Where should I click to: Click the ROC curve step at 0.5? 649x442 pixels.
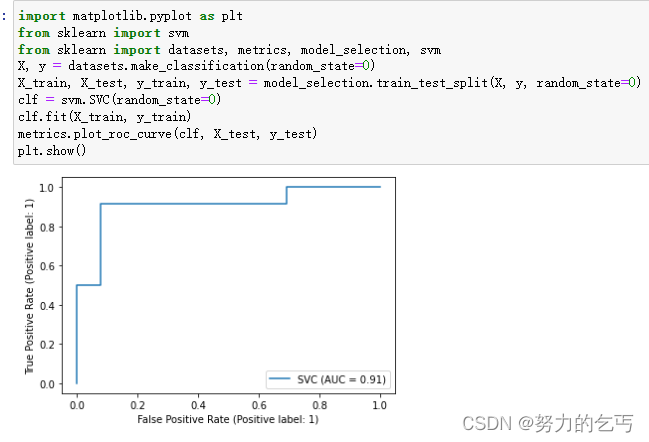(89, 285)
